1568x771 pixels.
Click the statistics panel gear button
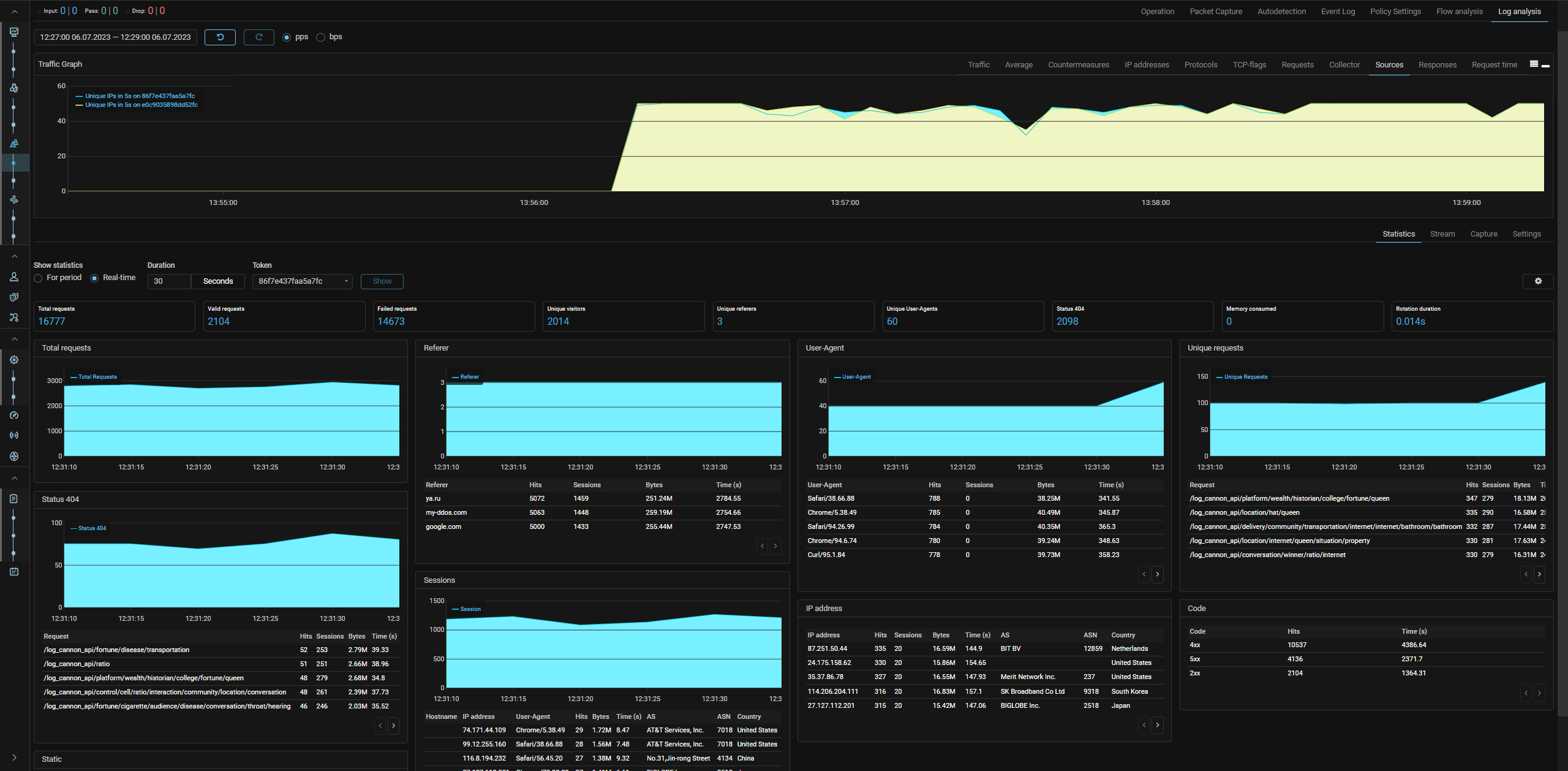[1537, 281]
